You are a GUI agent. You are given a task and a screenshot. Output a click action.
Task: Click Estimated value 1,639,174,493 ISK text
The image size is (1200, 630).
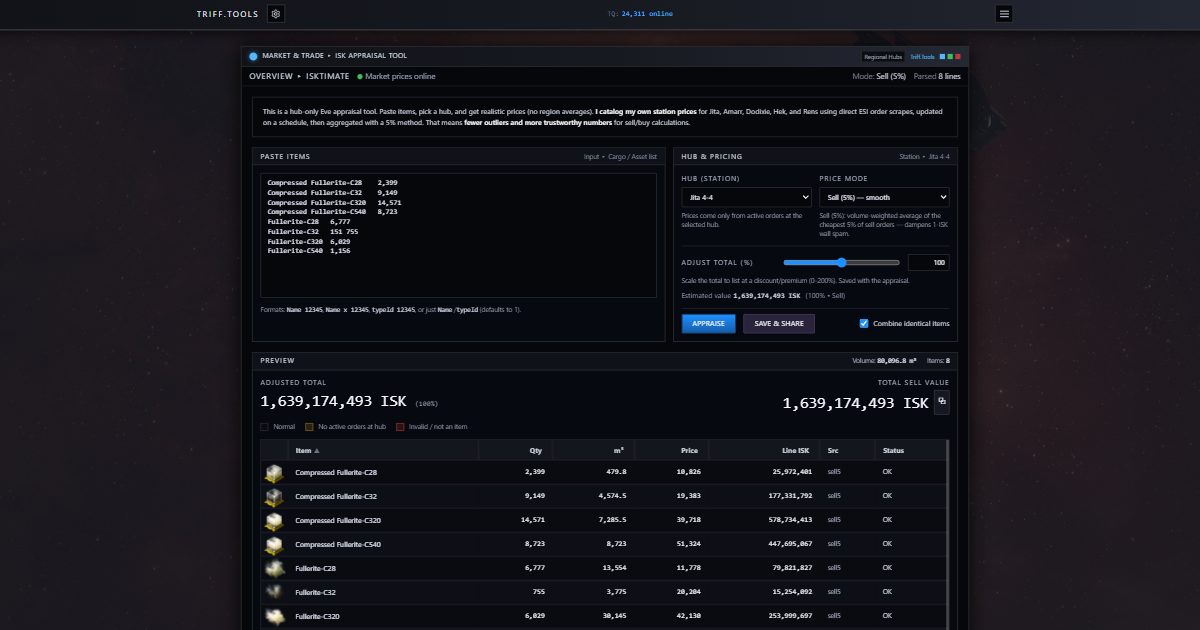pyautogui.click(x=741, y=296)
